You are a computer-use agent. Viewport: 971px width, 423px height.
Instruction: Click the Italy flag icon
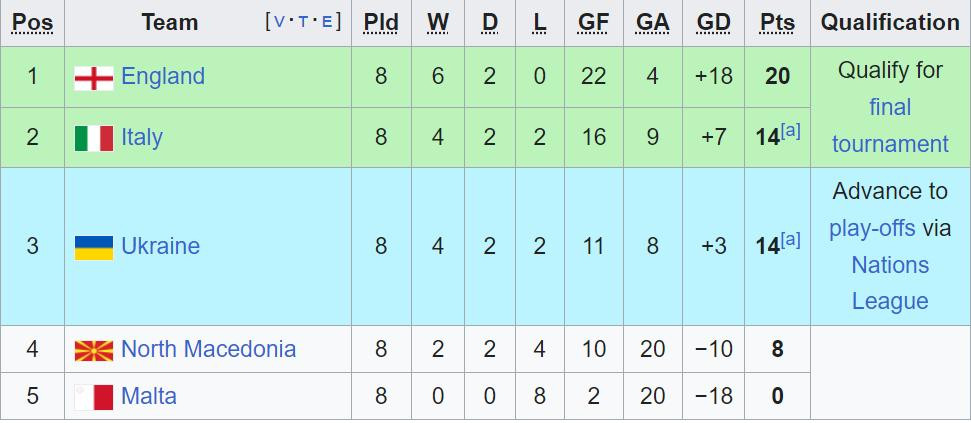point(94,138)
